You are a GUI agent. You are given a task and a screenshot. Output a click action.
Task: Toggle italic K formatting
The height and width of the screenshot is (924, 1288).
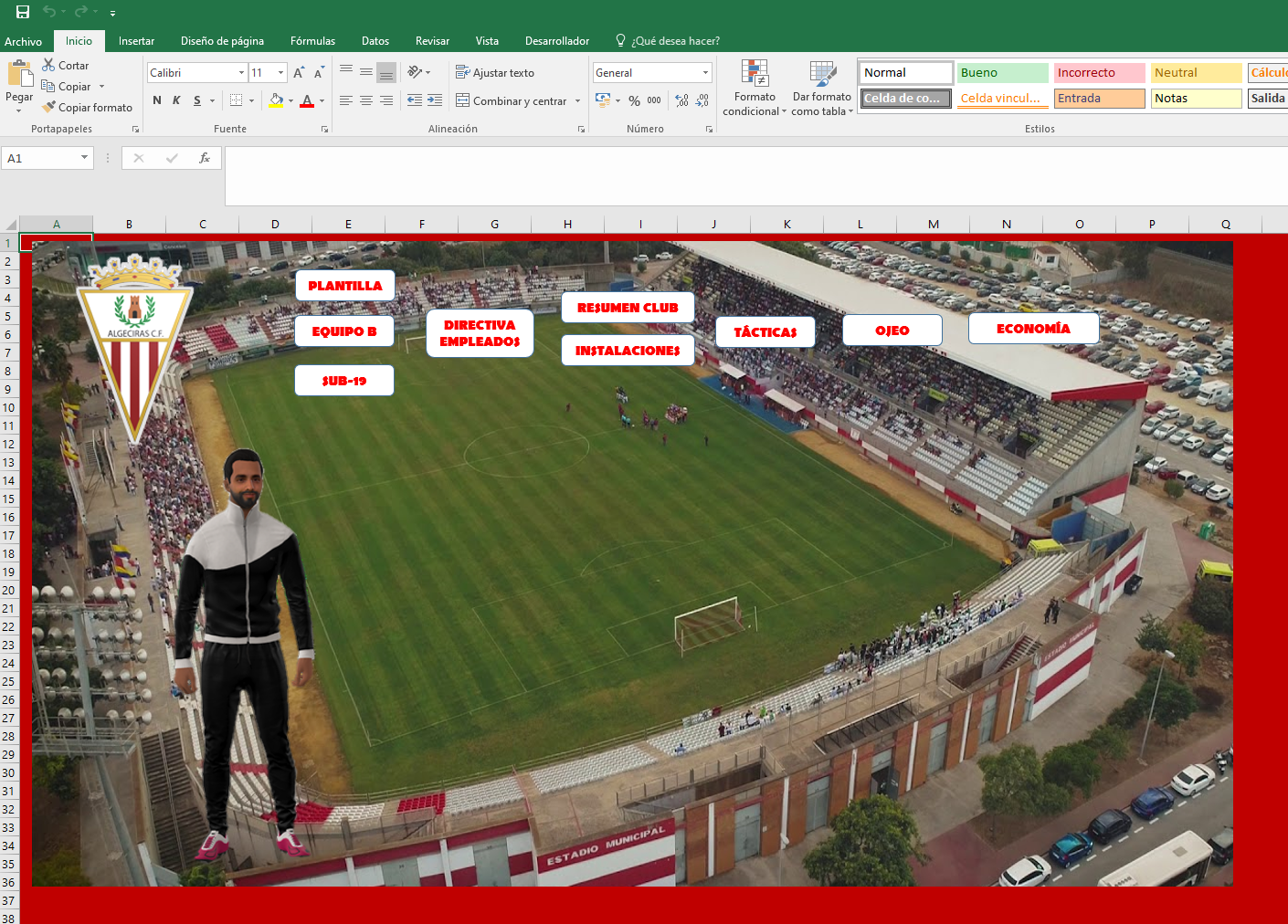pos(176,100)
